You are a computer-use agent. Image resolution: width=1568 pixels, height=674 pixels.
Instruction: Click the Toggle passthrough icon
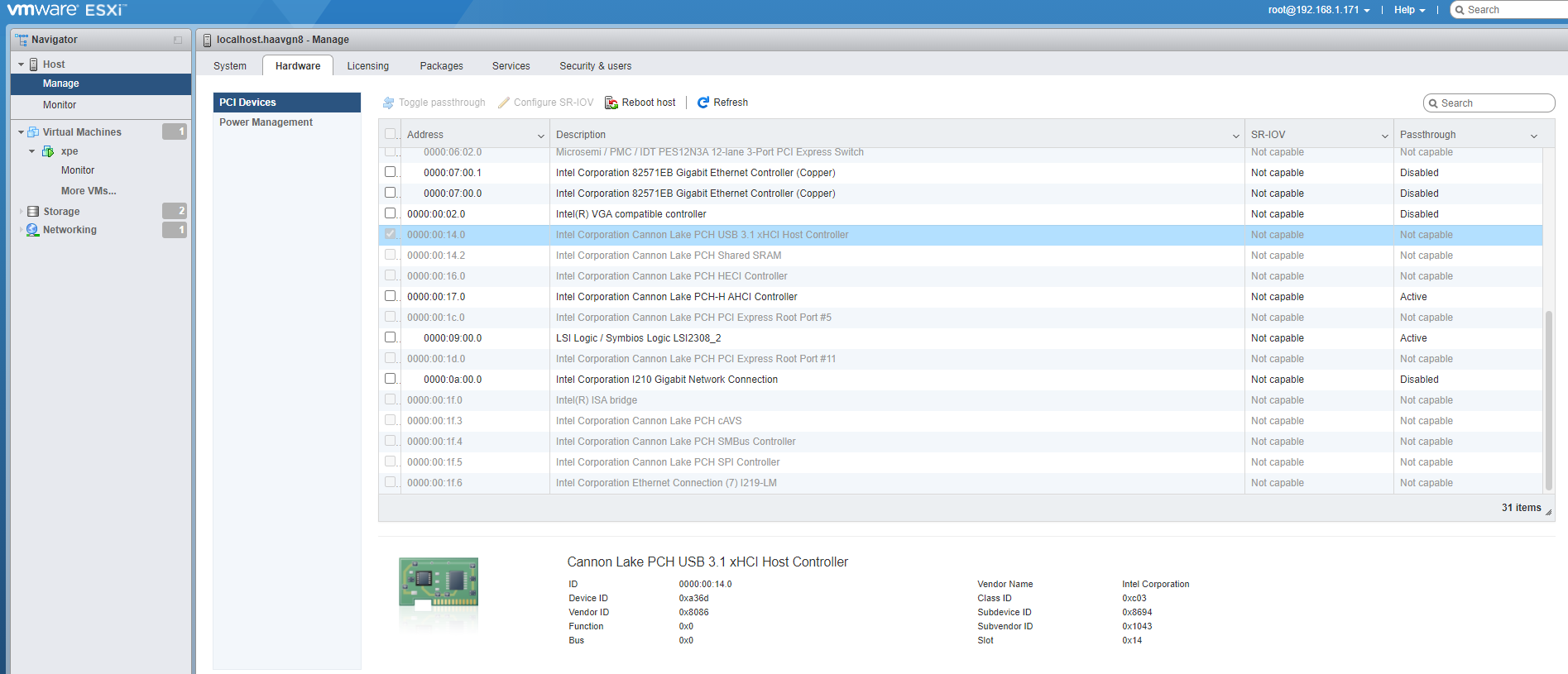(x=388, y=103)
